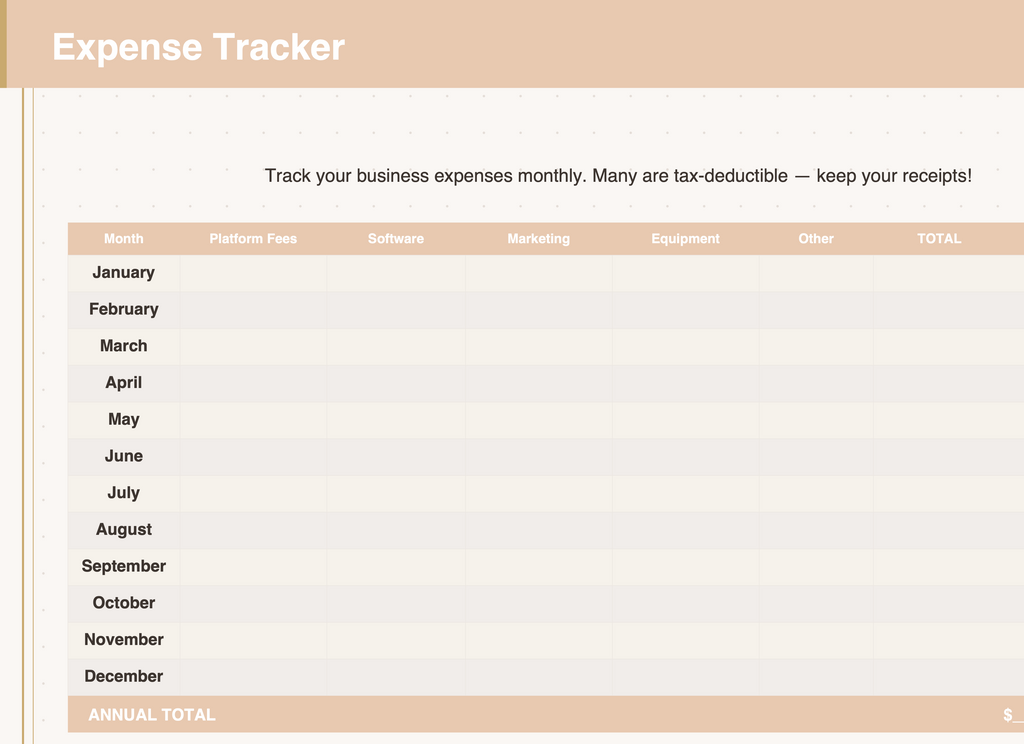Click the April Equipment cell
The width and height of the screenshot is (1024, 744).
tap(686, 383)
